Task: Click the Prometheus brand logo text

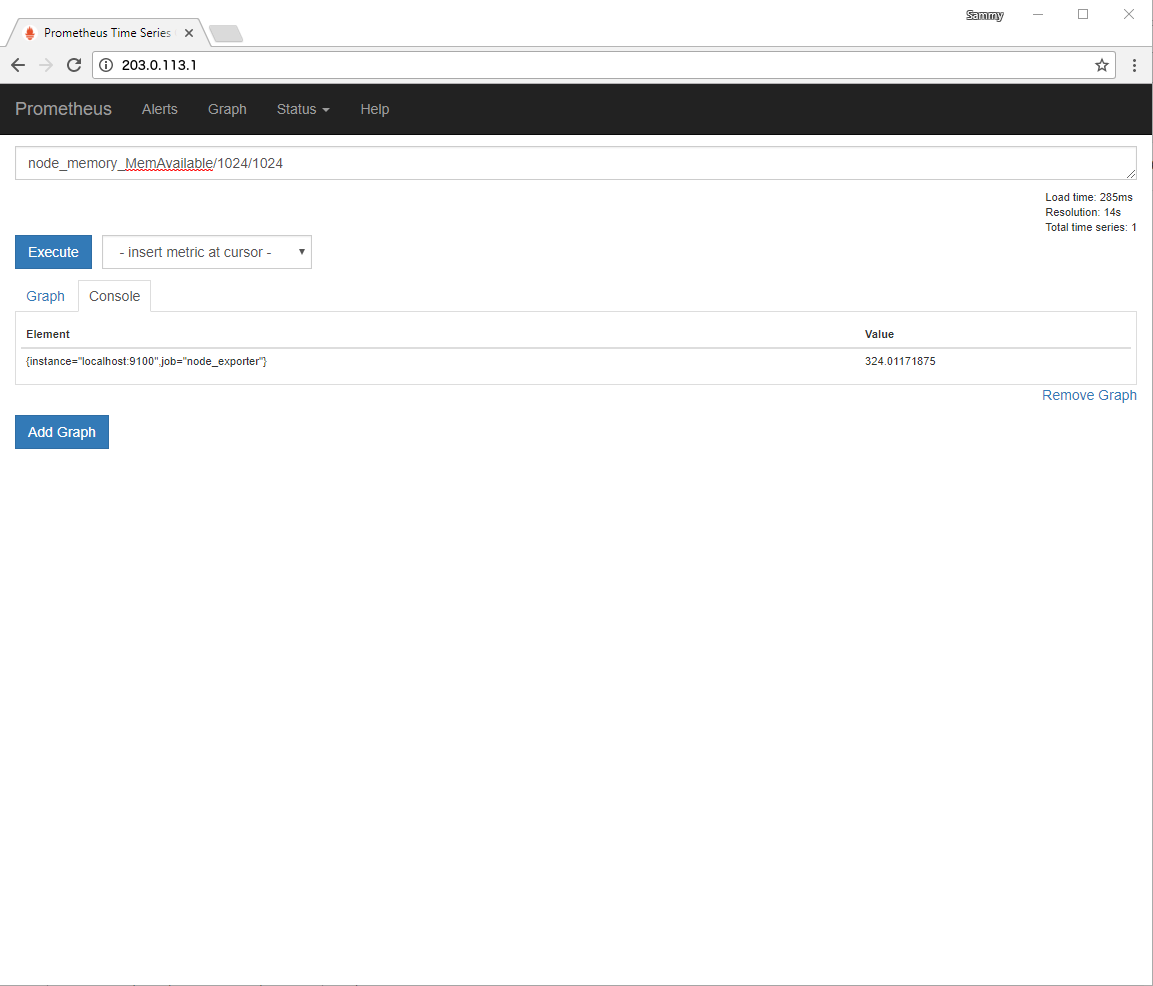Action: (x=63, y=109)
